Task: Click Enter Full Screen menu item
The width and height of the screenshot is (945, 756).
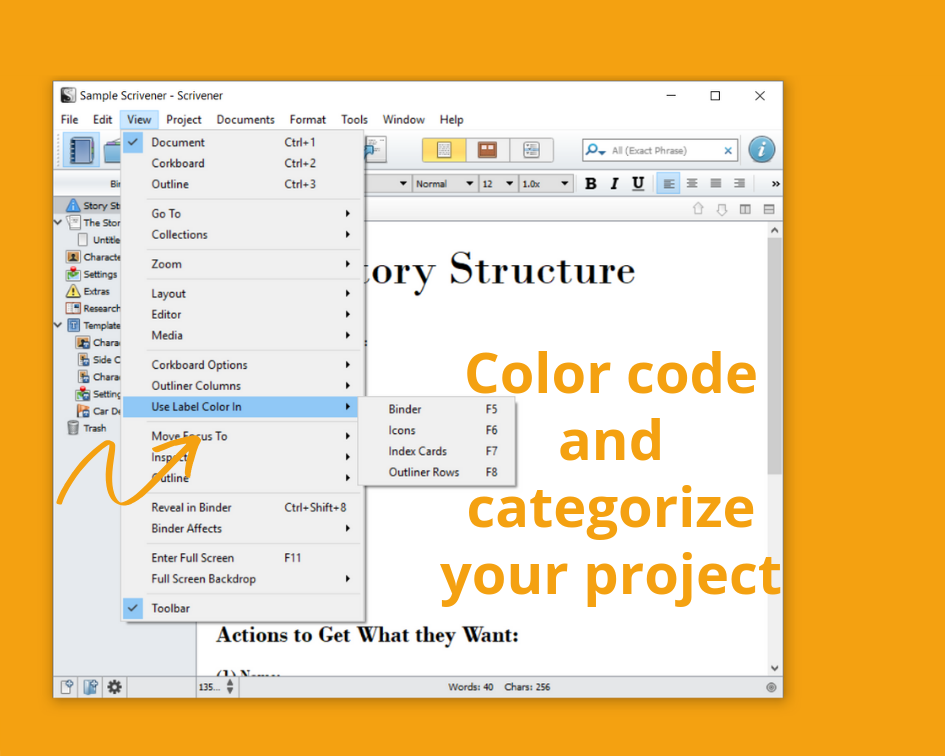Action: click(x=242, y=558)
